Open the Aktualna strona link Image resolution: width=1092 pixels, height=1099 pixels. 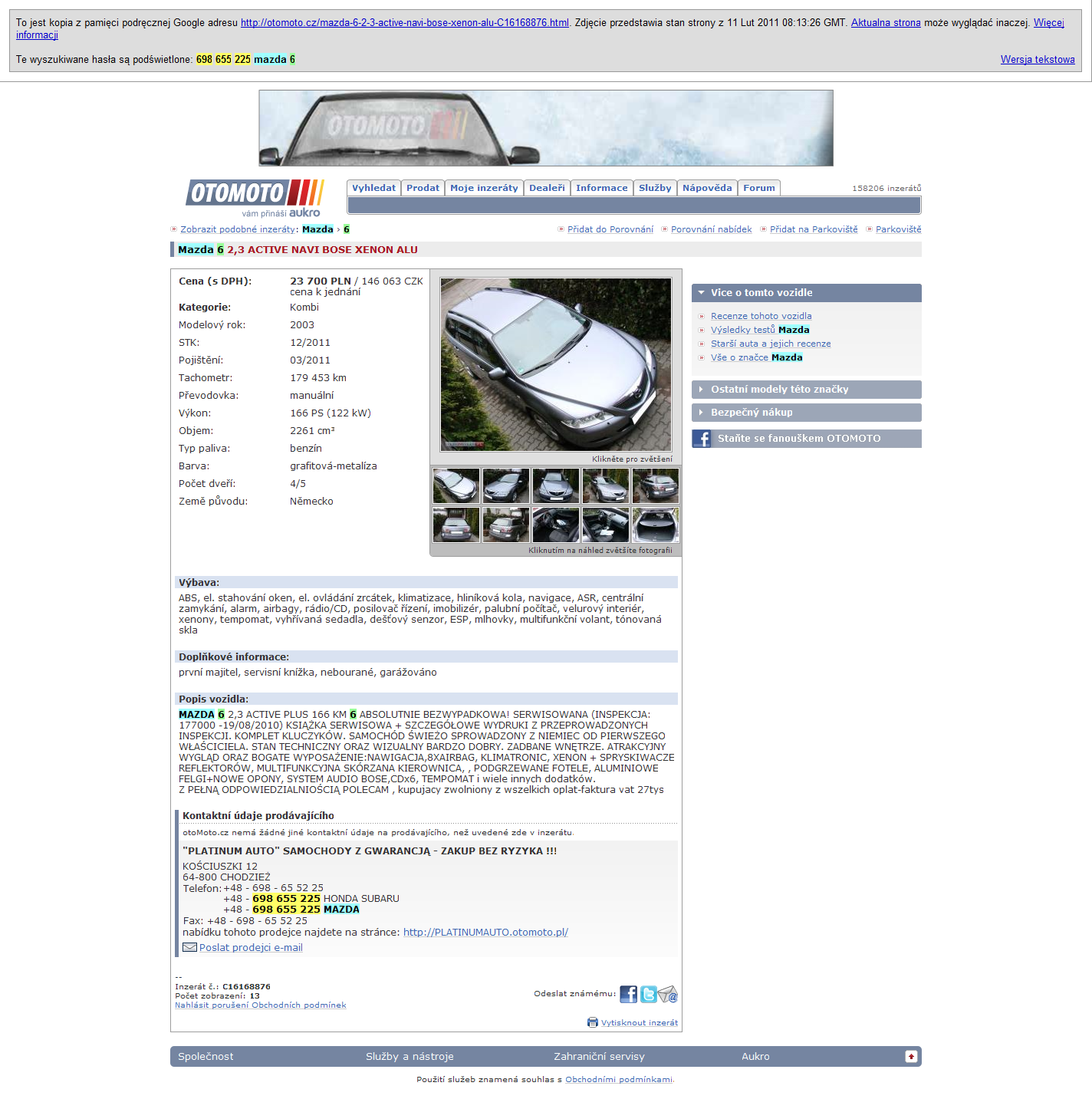point(886,22)
